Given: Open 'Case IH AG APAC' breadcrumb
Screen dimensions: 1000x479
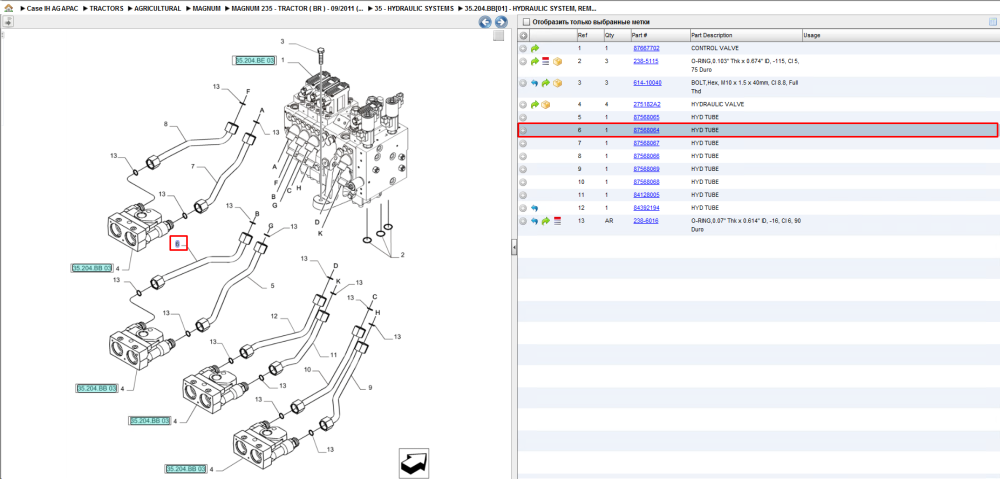Looking at the screenshot, I should pos(52,9).
